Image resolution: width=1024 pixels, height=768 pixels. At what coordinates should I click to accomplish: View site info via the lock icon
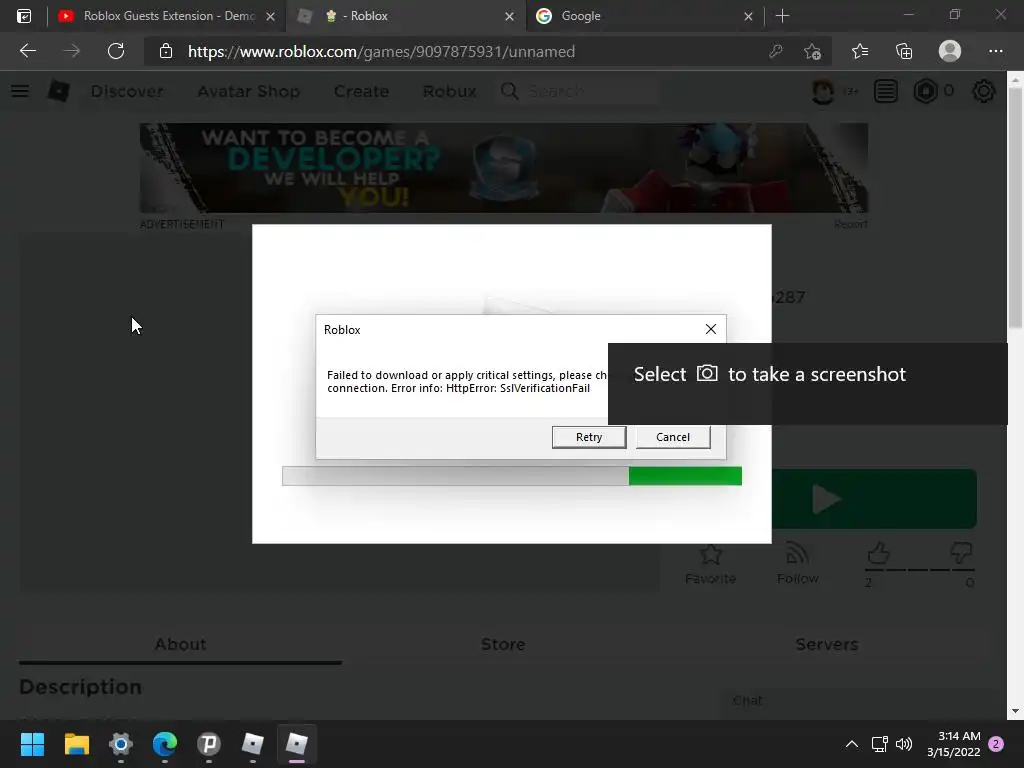[166, 51]
